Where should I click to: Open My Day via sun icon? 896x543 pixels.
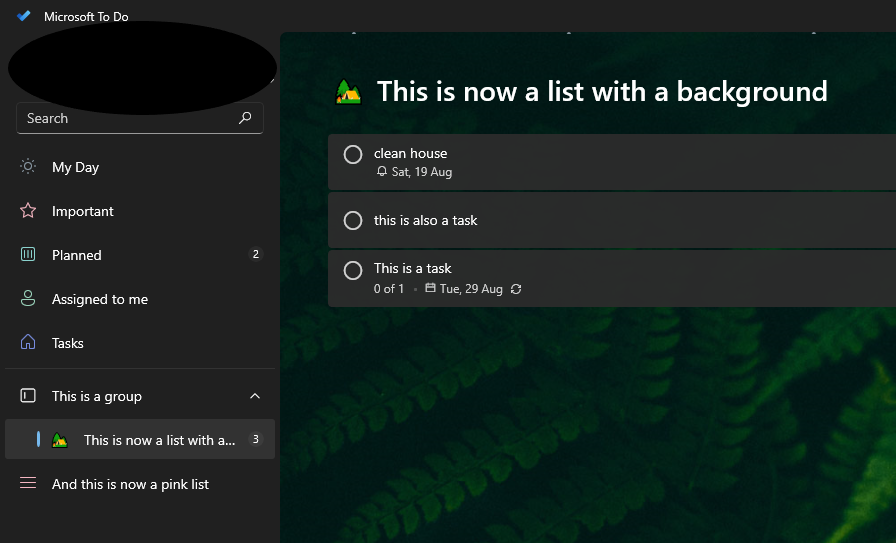pyautogui.click(x=28, y=166)
